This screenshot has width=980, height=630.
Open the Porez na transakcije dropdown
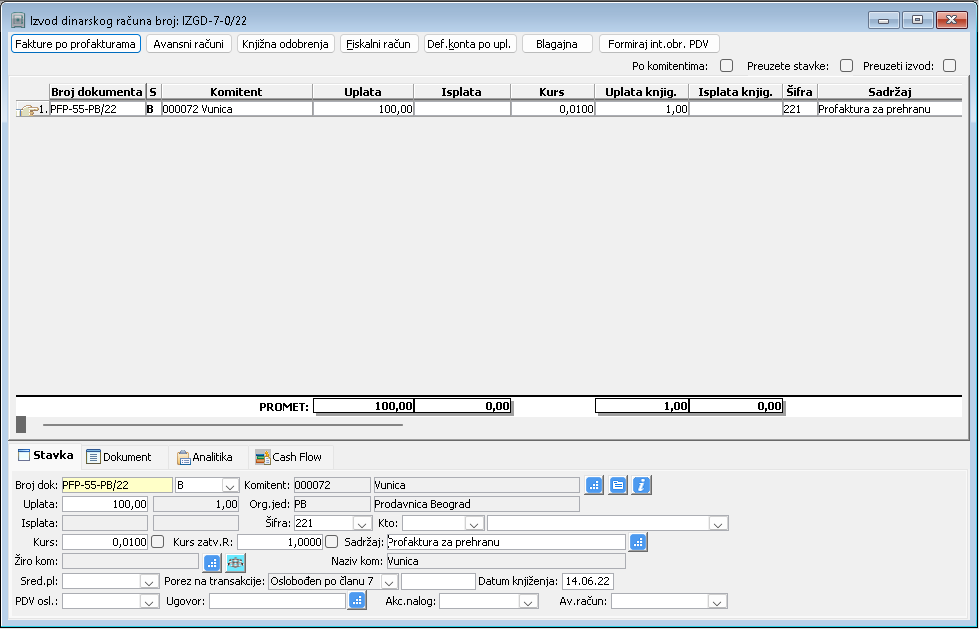click(x=389, y=582)
